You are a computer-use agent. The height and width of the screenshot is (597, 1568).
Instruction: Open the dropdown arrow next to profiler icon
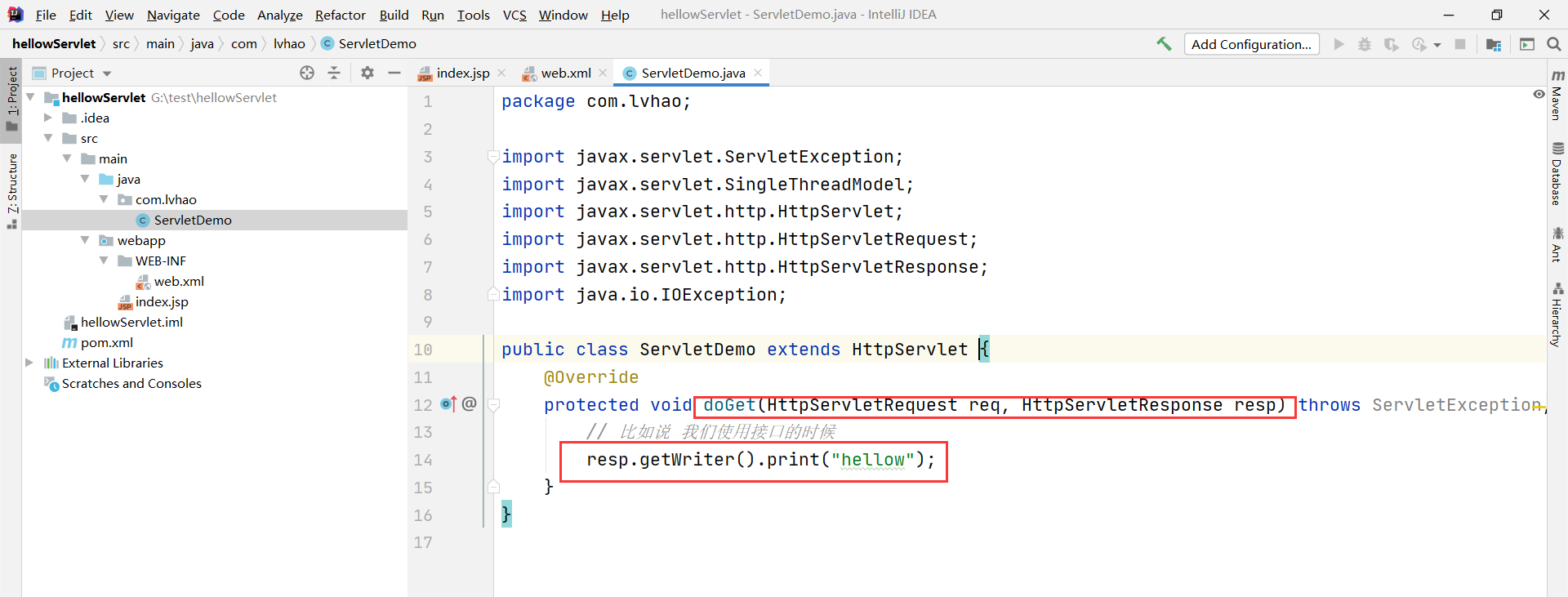(x=1437, y=45)
